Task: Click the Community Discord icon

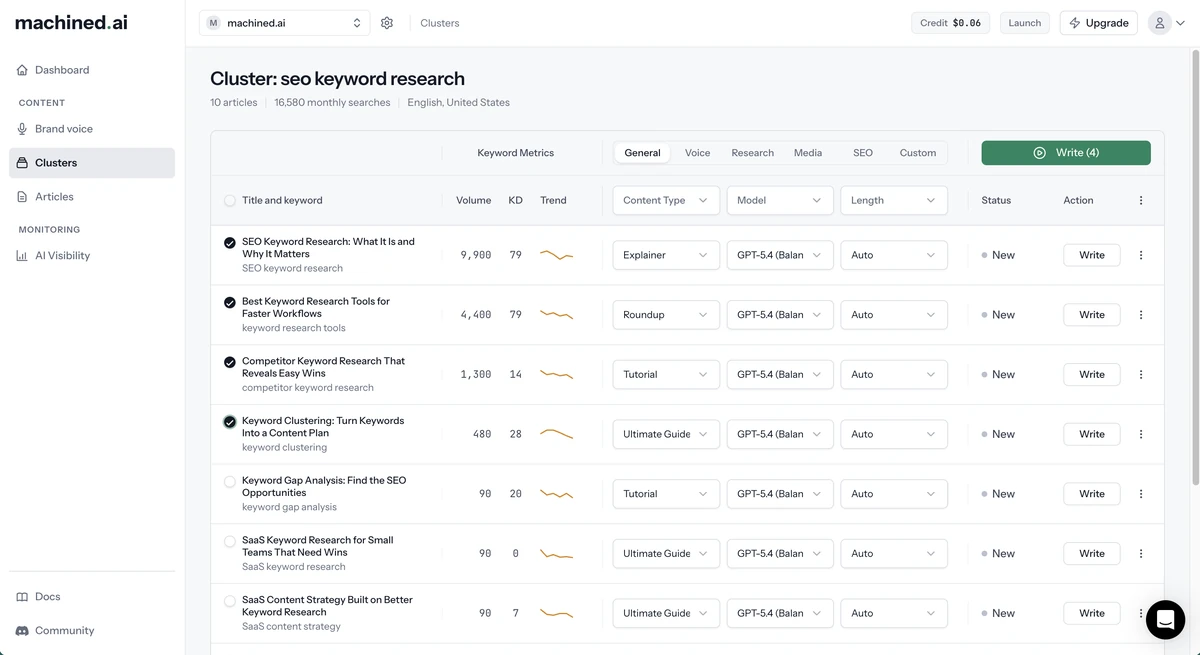Action: click(23, 631)
